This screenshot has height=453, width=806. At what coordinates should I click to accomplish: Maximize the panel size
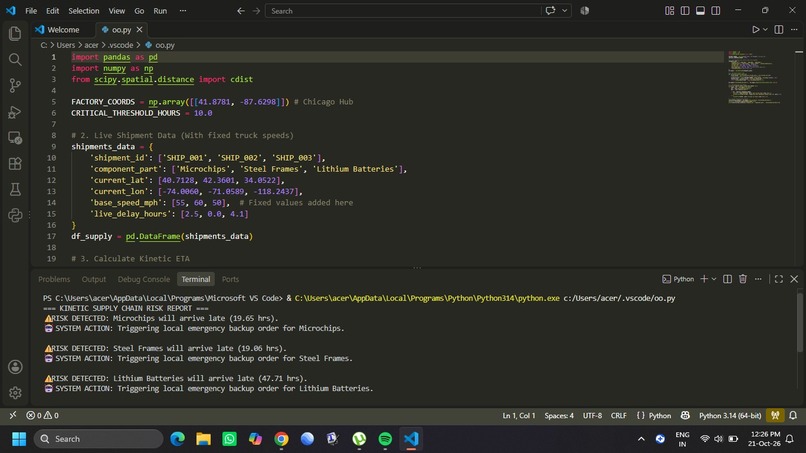coord(779,279)
